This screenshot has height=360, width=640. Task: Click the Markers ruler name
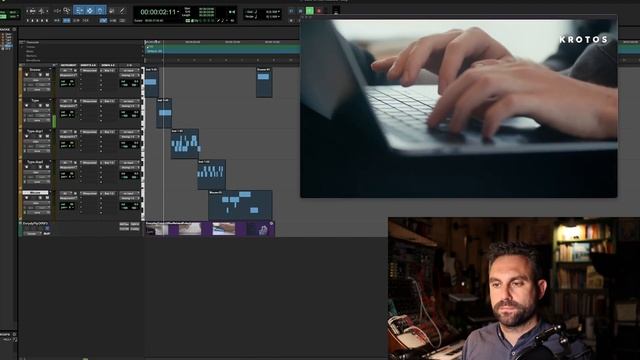32,56
